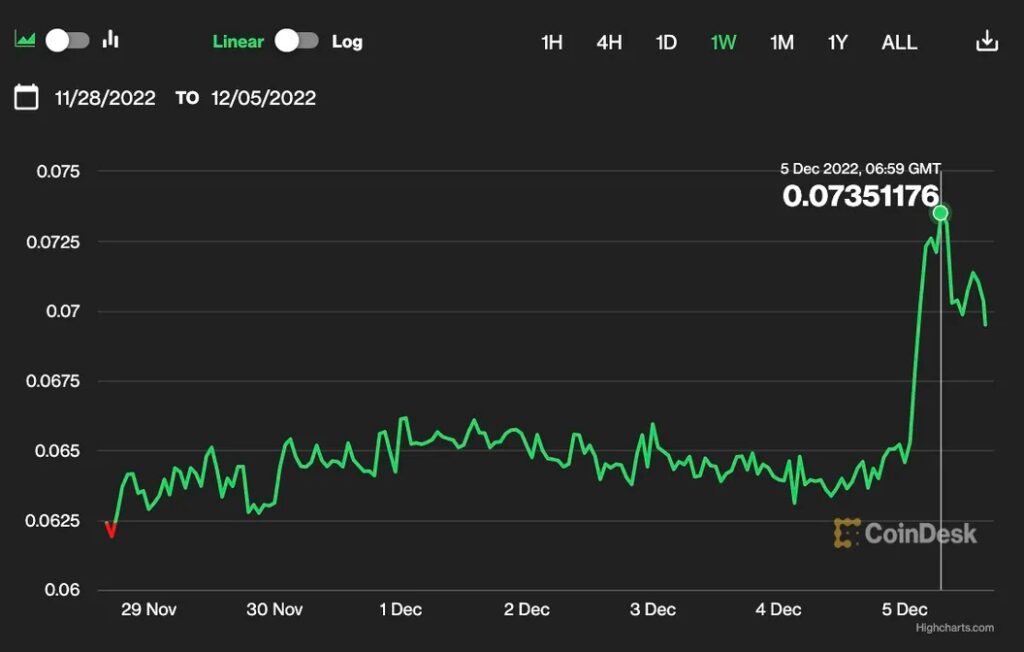Open the 12/05/2022 end date field
This screenshot has height=652, width=1024.
tap(263, 98)
